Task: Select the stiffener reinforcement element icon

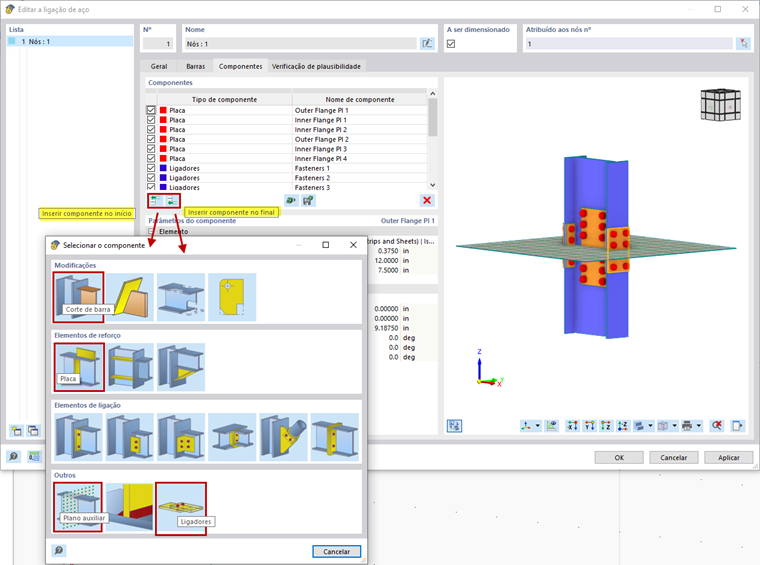Action: (130, 367)
